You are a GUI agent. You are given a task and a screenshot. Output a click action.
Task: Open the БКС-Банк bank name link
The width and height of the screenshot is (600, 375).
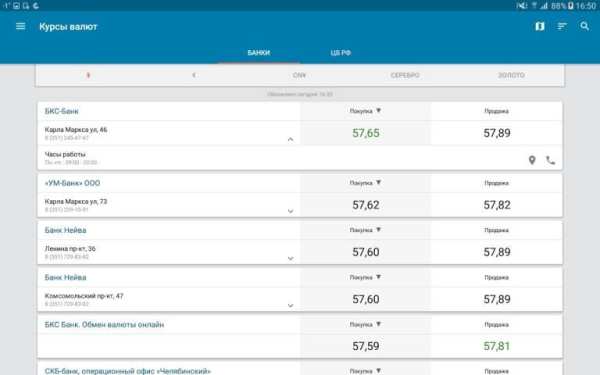[62, 111]
